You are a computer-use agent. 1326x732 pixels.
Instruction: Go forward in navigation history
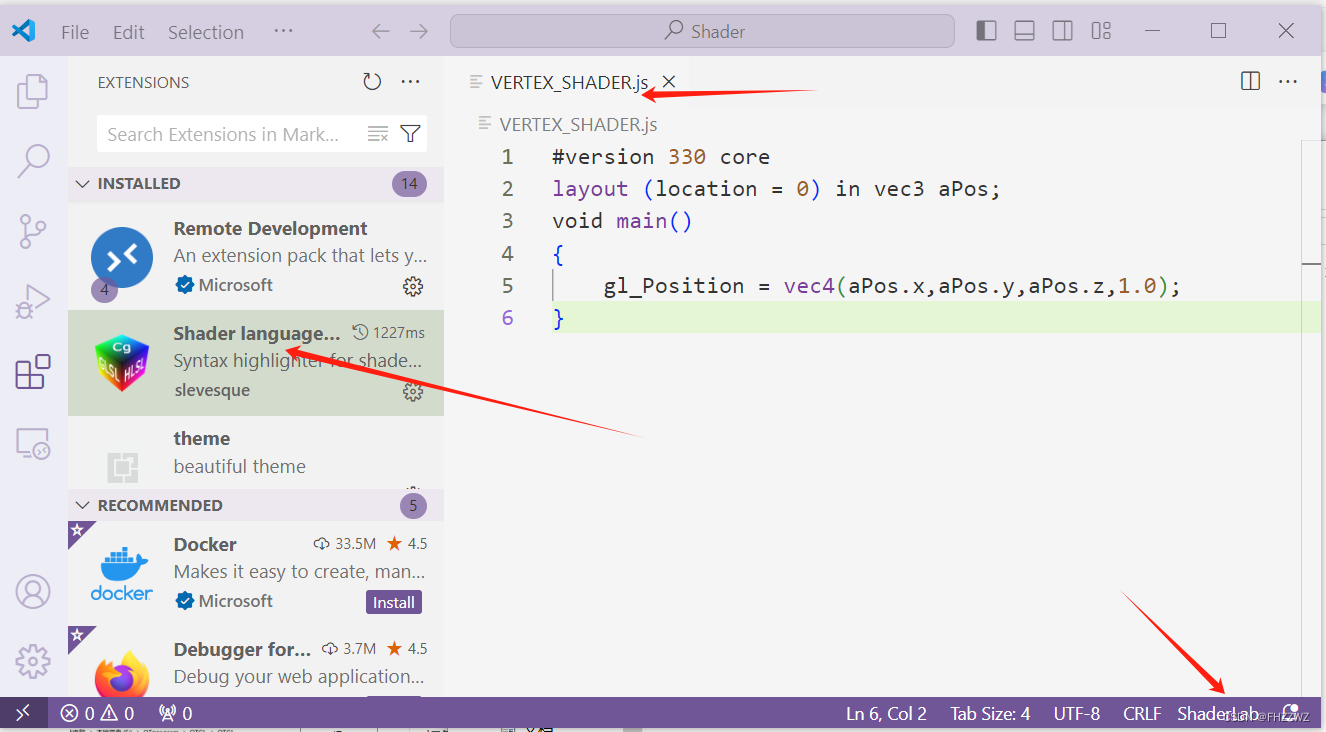click(418, 31)
